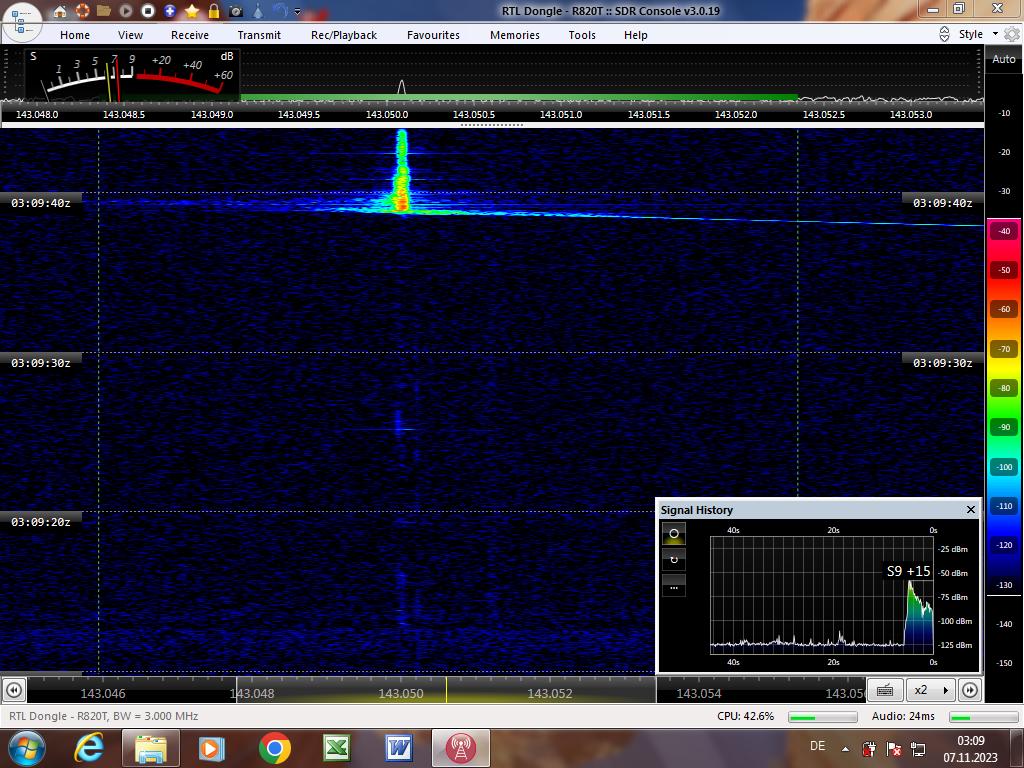This screenshot has height=768, width=1024.
Task: Open the Transmit ribbon tab
Action: (x=259, y=35)
